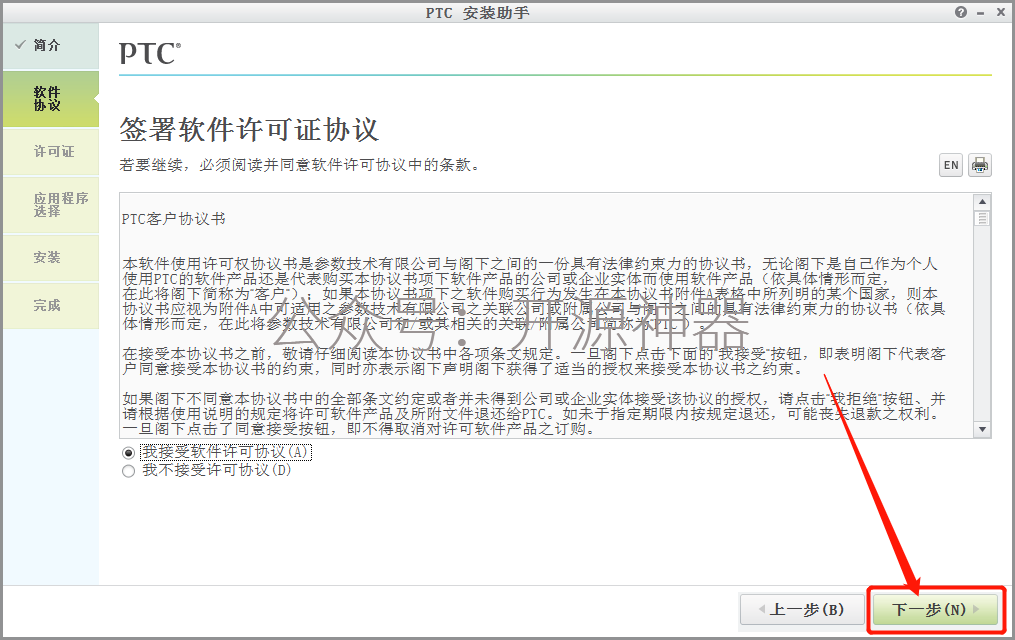The image size is (1015, 640).
Task: Open the help question mark icon
Action: (x=961, y=12)
